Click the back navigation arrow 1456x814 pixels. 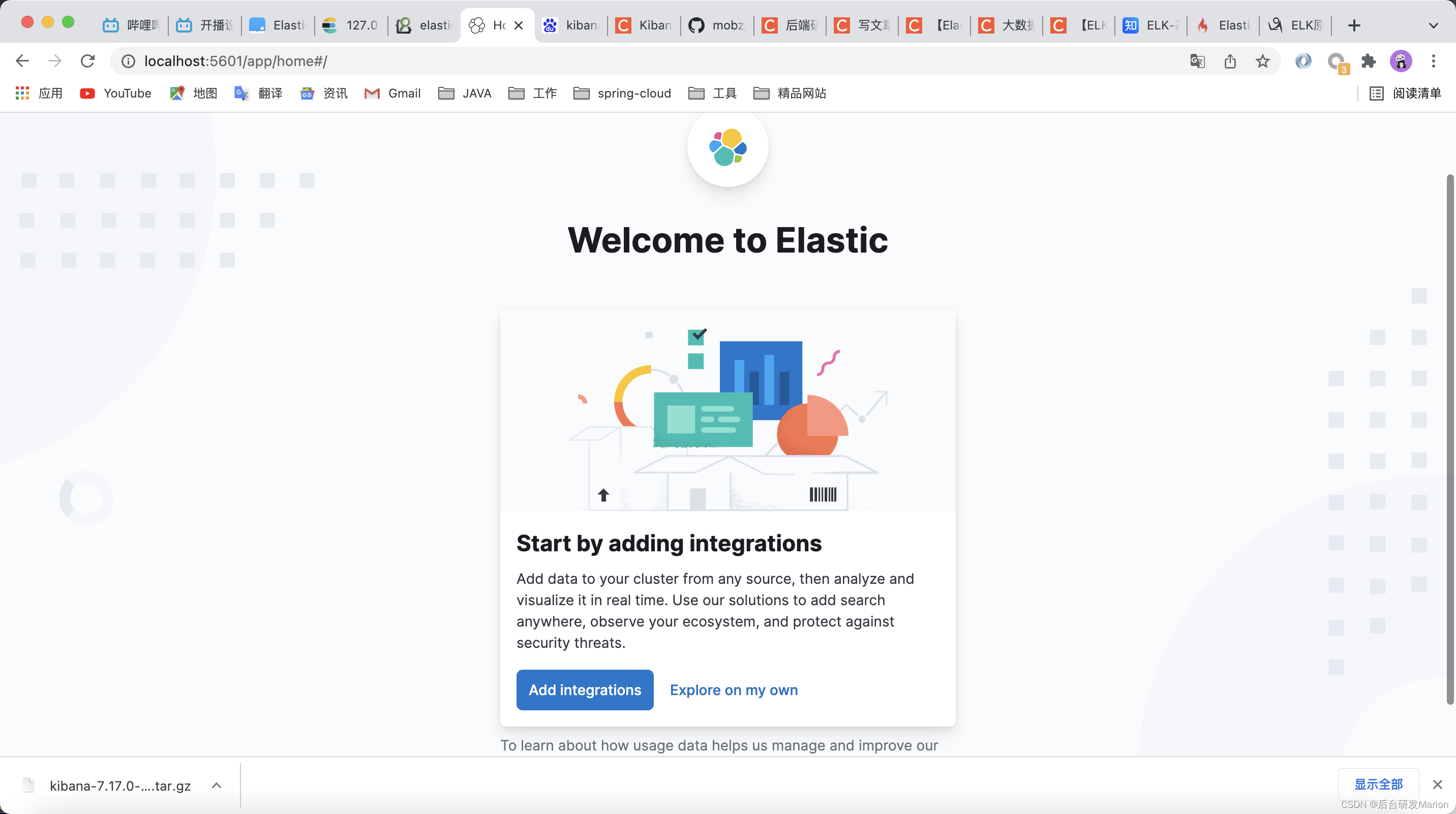(x=22, y=61)
